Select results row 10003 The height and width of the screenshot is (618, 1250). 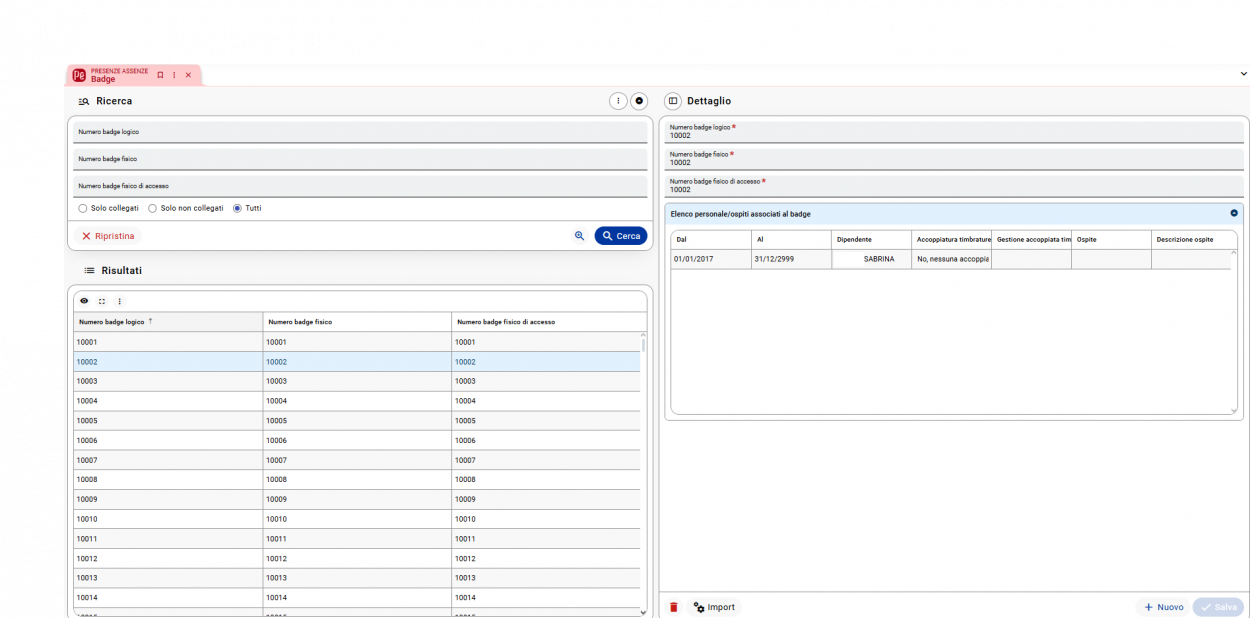pyautogui.click(x=357, y=381)
